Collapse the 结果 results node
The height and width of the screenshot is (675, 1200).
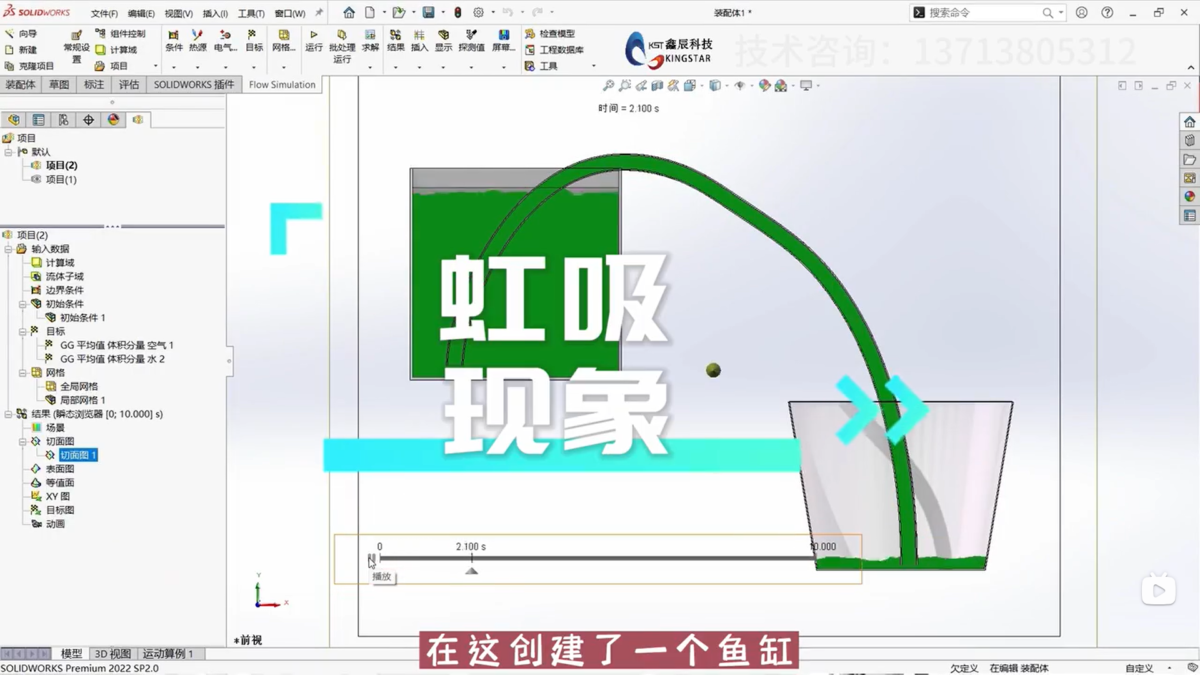pos(9,414)
